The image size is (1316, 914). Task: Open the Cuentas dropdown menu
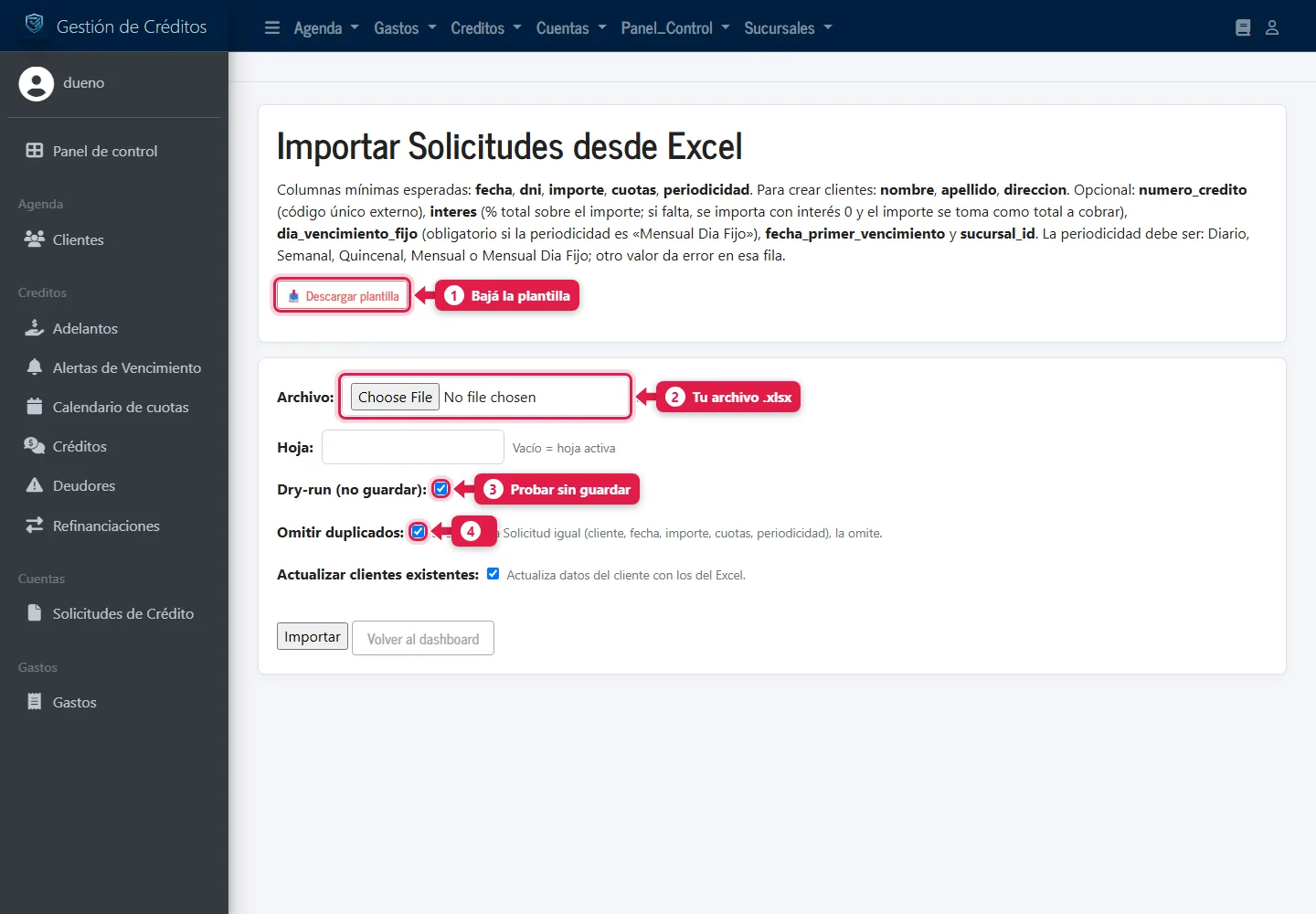[x=571, y=28]
